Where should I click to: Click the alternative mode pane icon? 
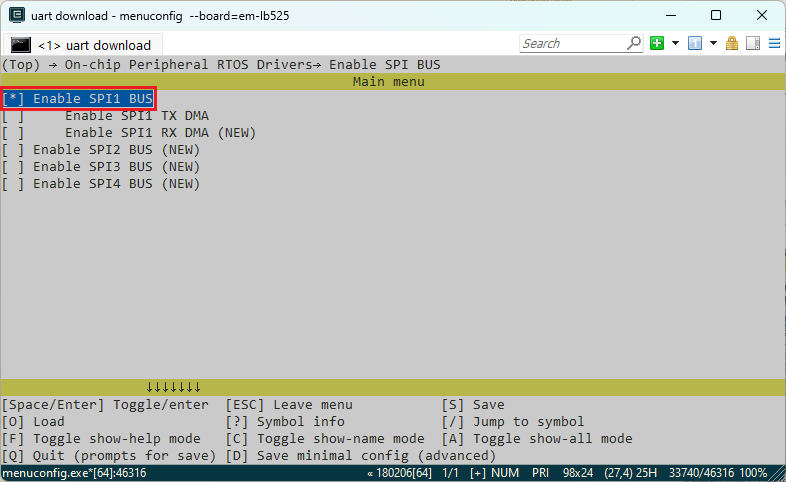752,44
